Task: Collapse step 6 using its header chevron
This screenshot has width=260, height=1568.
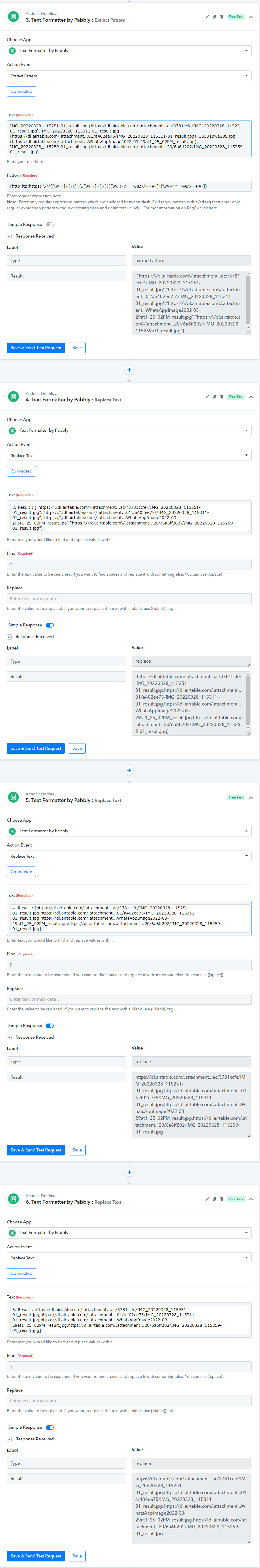Action: tap(251, 1199)
